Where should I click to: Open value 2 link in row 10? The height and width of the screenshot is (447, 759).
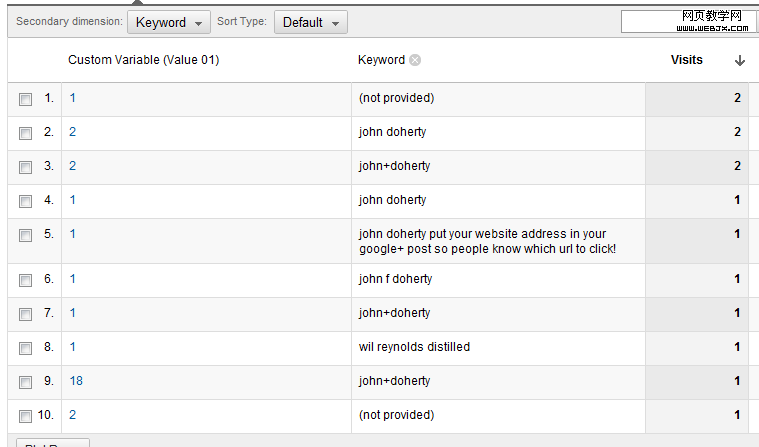tap(73, 415)
